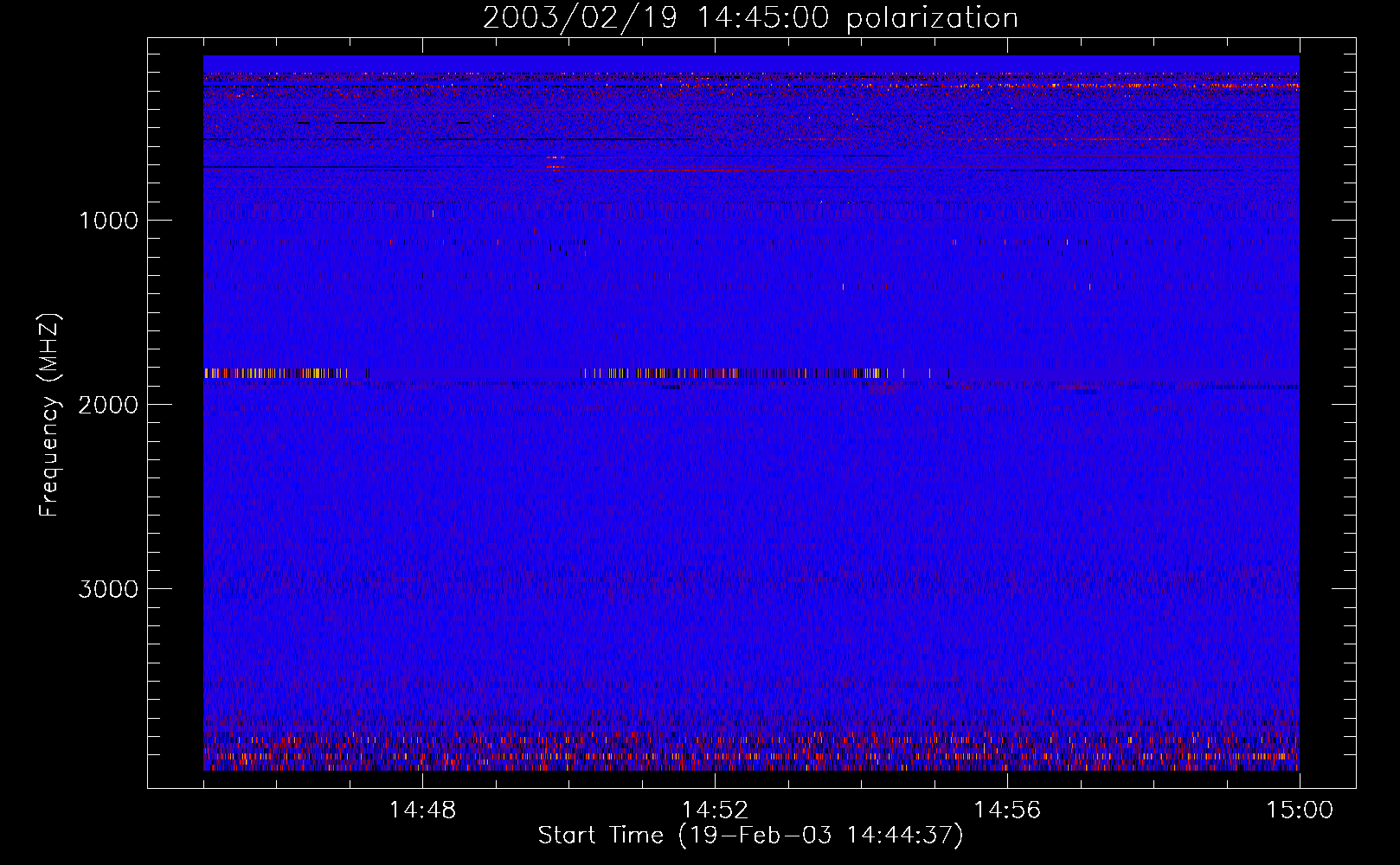Select the 3000 frequency axis label
The image size is (1400, 865).
click(108, 589)
